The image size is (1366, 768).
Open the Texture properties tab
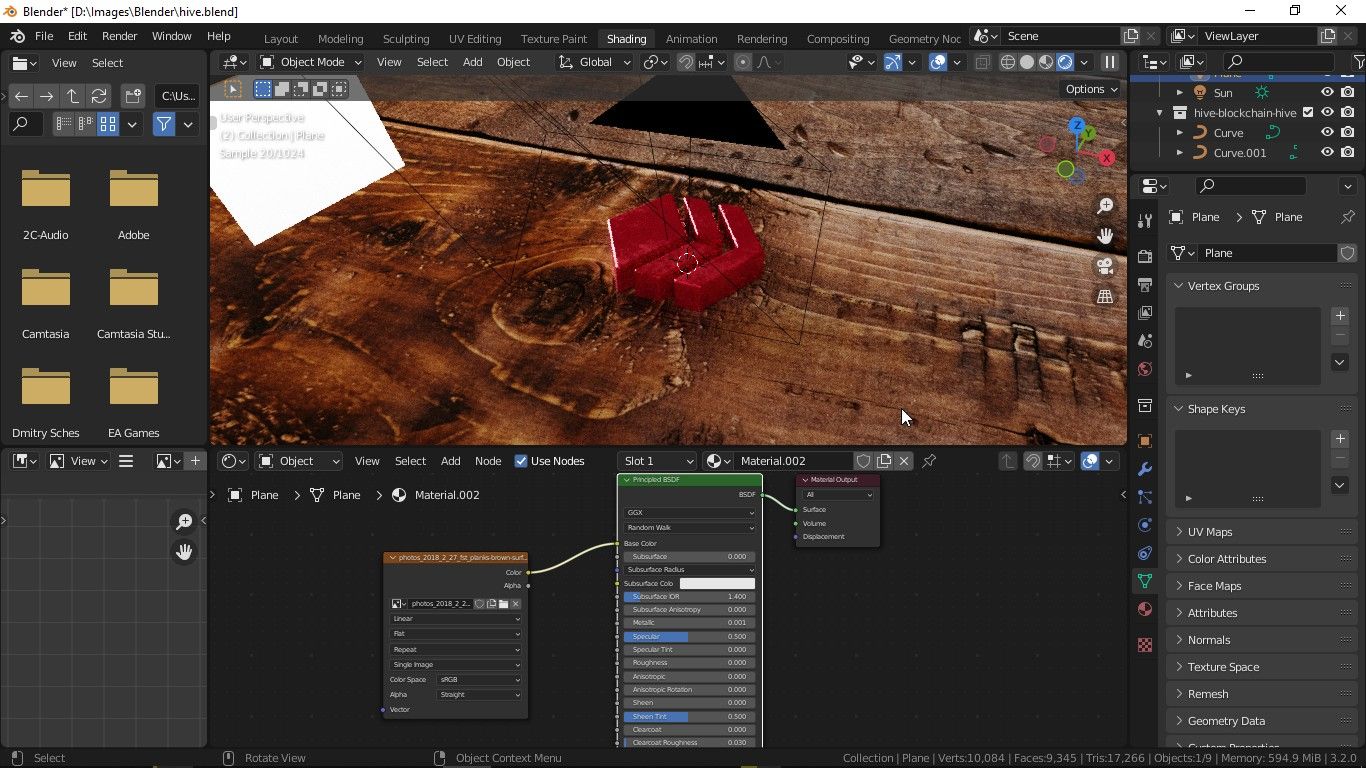click(1145, 645)
